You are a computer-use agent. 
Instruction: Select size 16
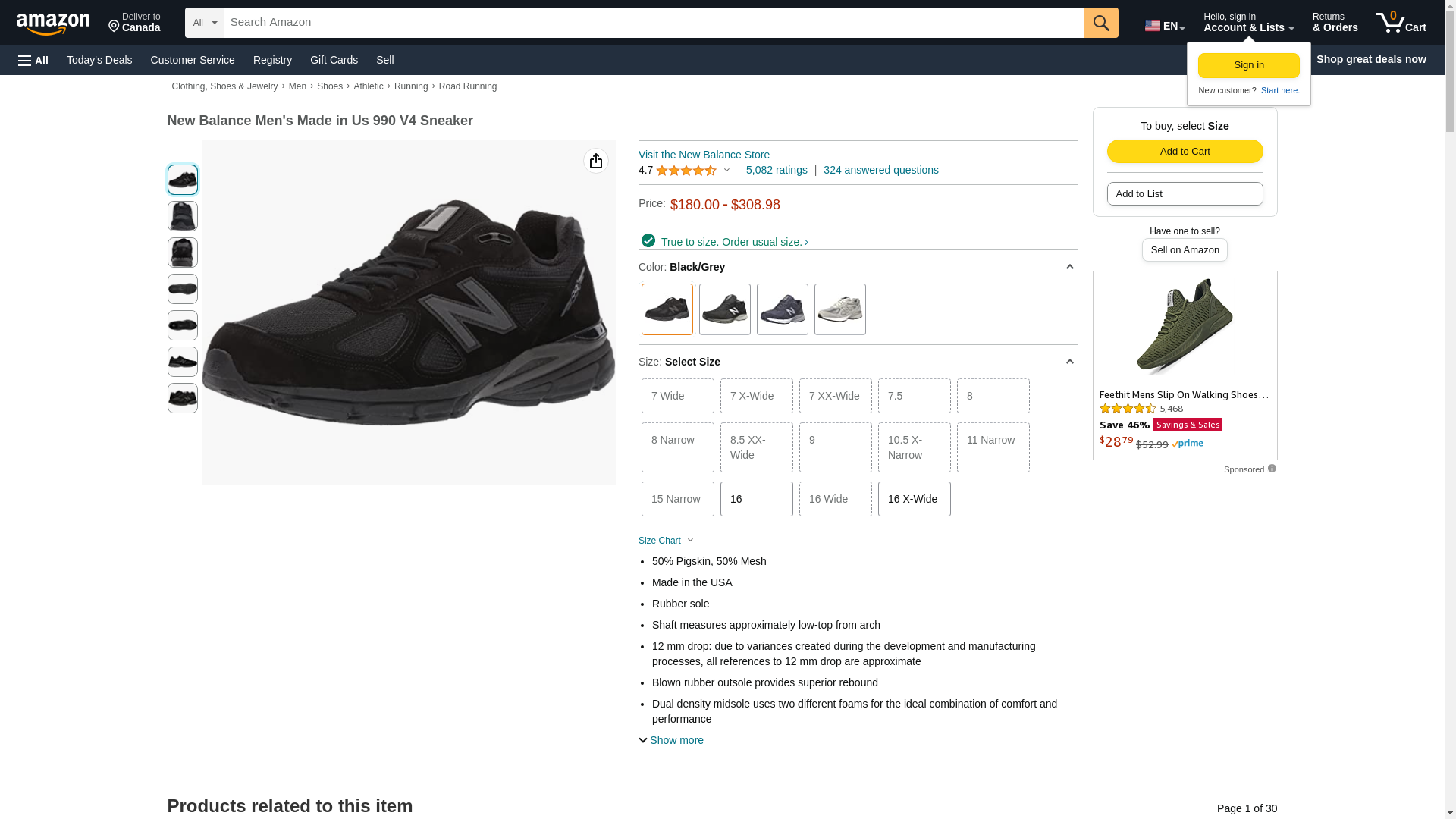[x=756, y=499]
